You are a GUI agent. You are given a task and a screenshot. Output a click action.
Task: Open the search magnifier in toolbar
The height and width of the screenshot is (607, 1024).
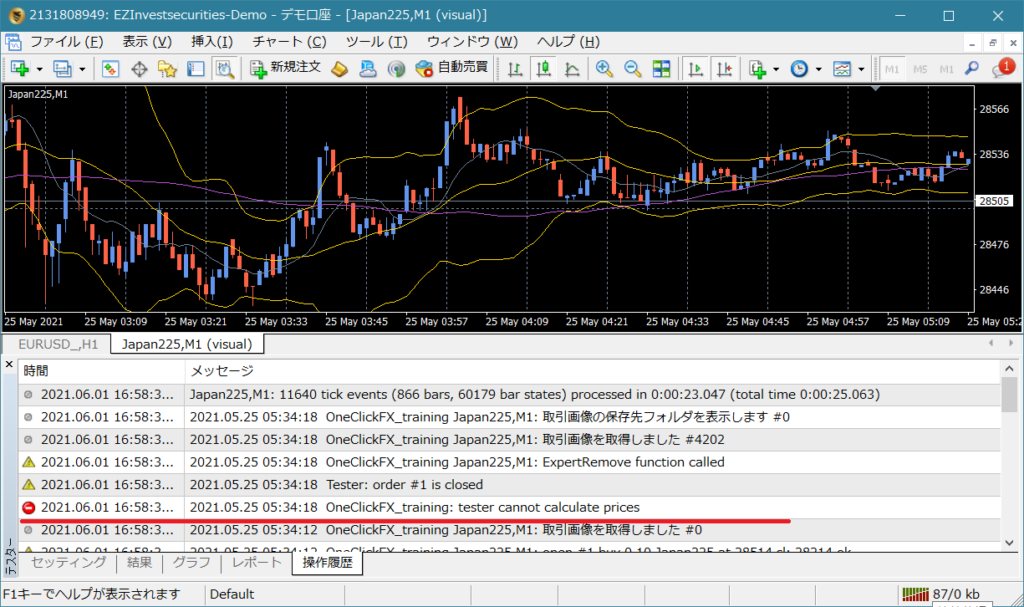click(x=971, y=69)
